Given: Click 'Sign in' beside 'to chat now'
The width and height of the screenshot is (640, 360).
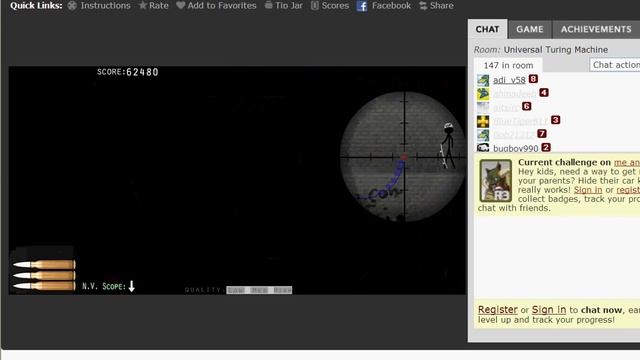Looking at the screenshot, I should [549, 310].
